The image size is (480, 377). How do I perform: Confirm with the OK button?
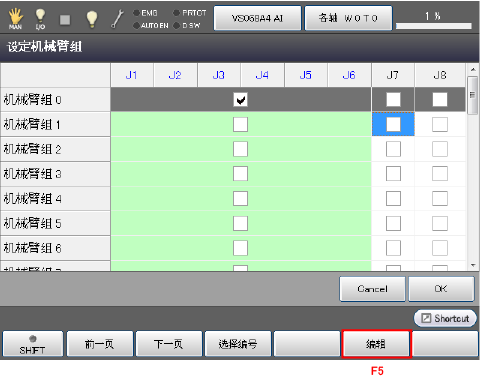[x=441, y=289]
